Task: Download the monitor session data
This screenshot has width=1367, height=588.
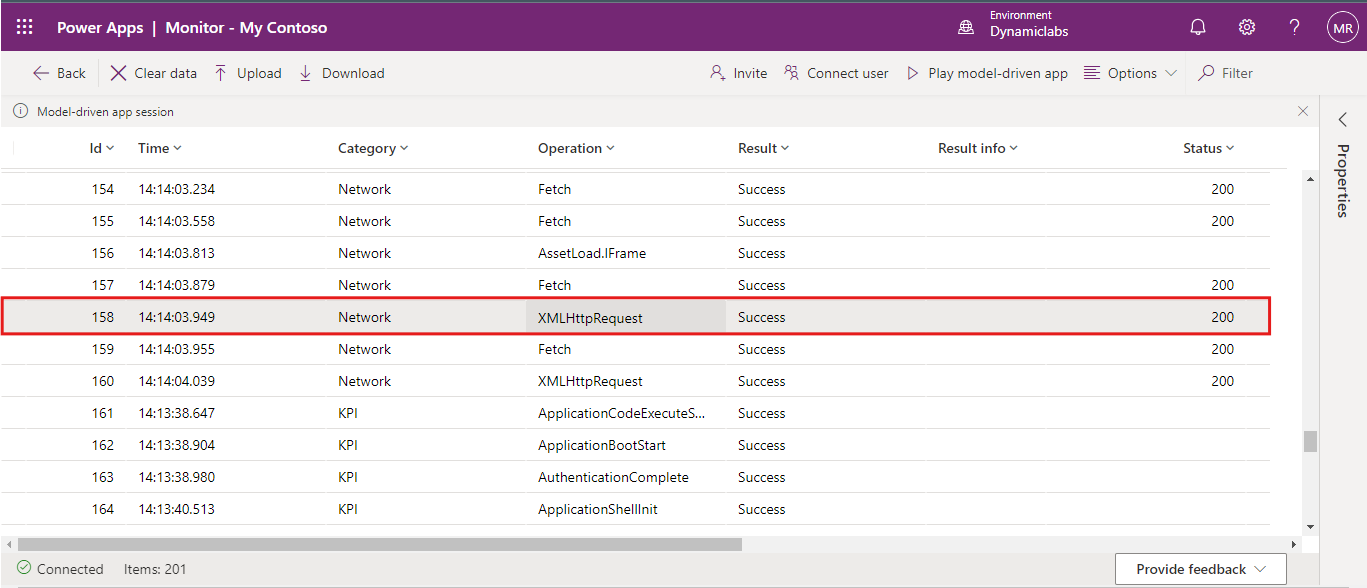Action: point(342,73)
